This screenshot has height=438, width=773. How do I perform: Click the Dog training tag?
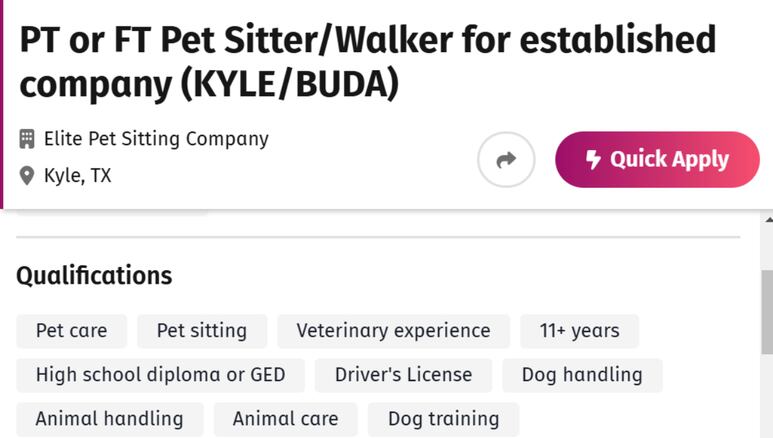[x=443, y=419]
